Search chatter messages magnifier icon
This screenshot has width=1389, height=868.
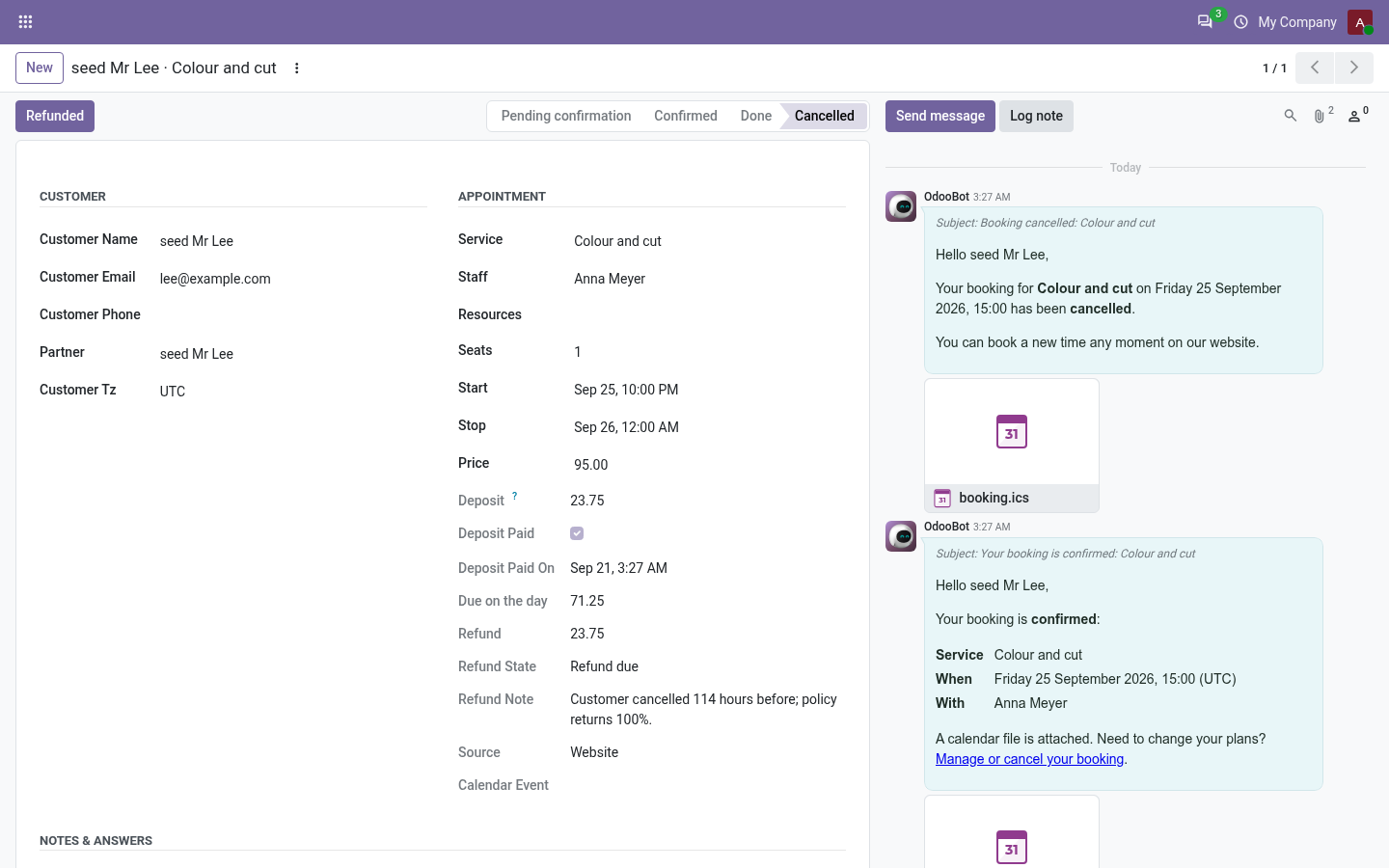pyautogui.click(x=1291, y=116)
